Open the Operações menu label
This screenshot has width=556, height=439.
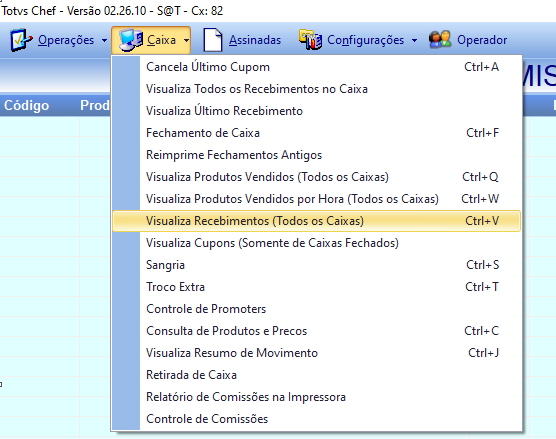66,40
